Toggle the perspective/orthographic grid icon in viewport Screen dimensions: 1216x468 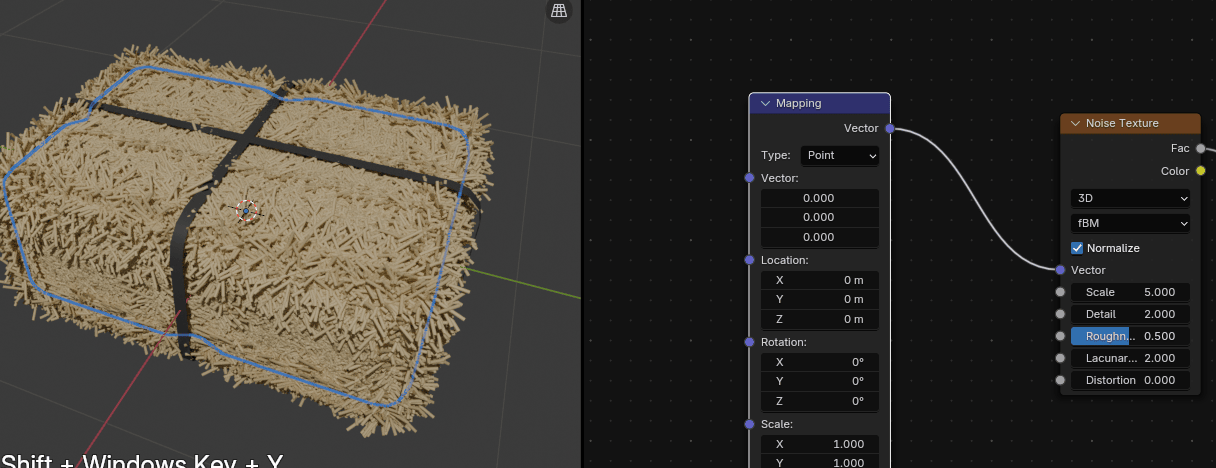pyautogui.click(x=558, y=11)
